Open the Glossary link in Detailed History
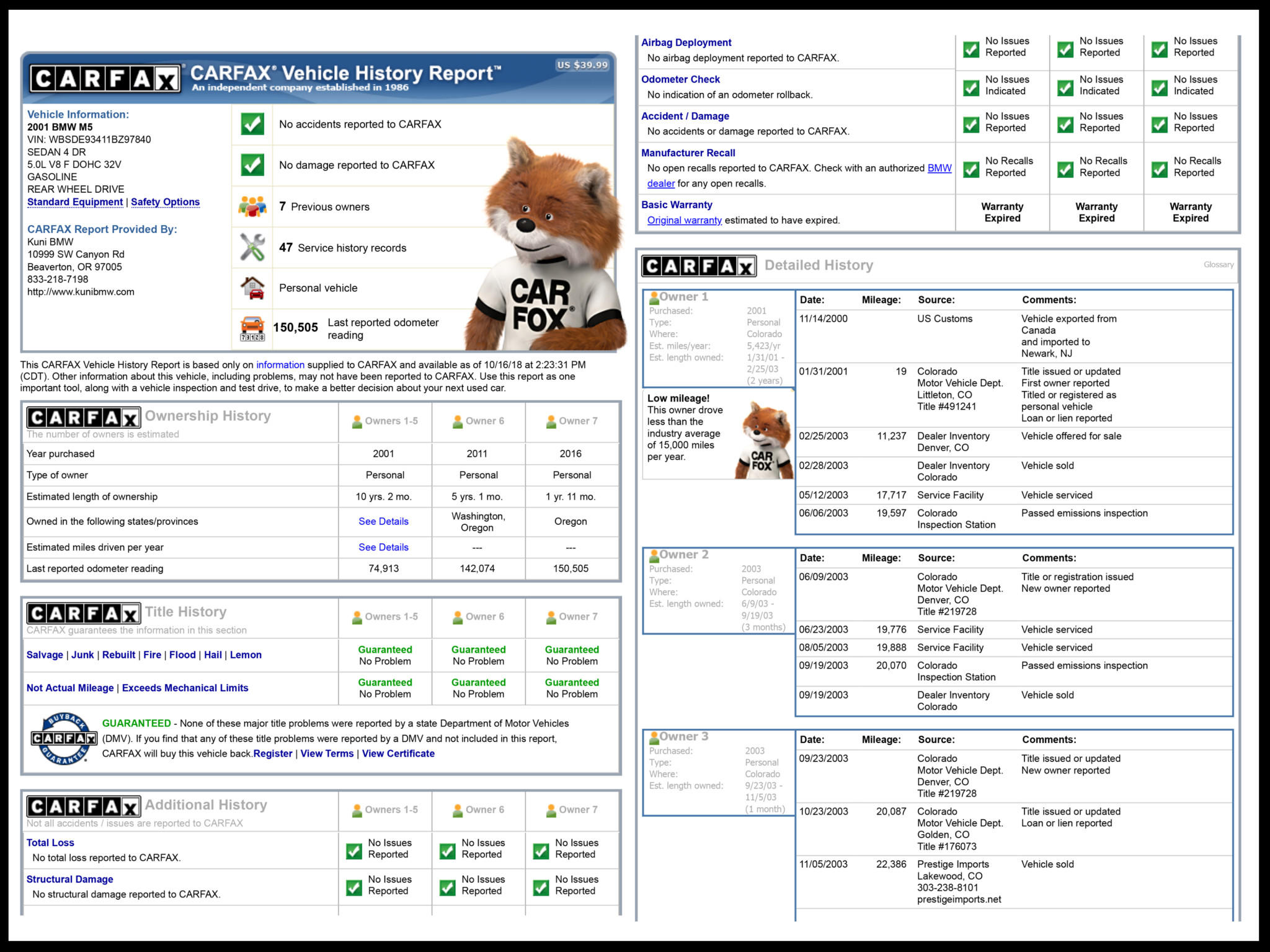 pyautogui.click(x=1219, y=265)
